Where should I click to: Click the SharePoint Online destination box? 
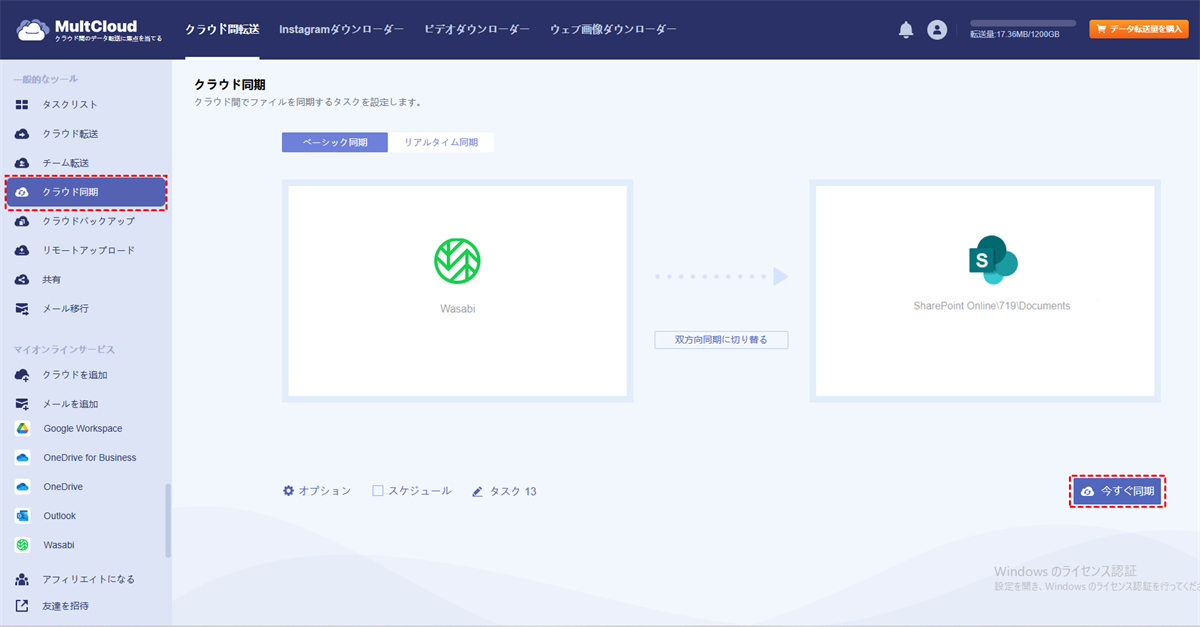[x=986, y=292]
